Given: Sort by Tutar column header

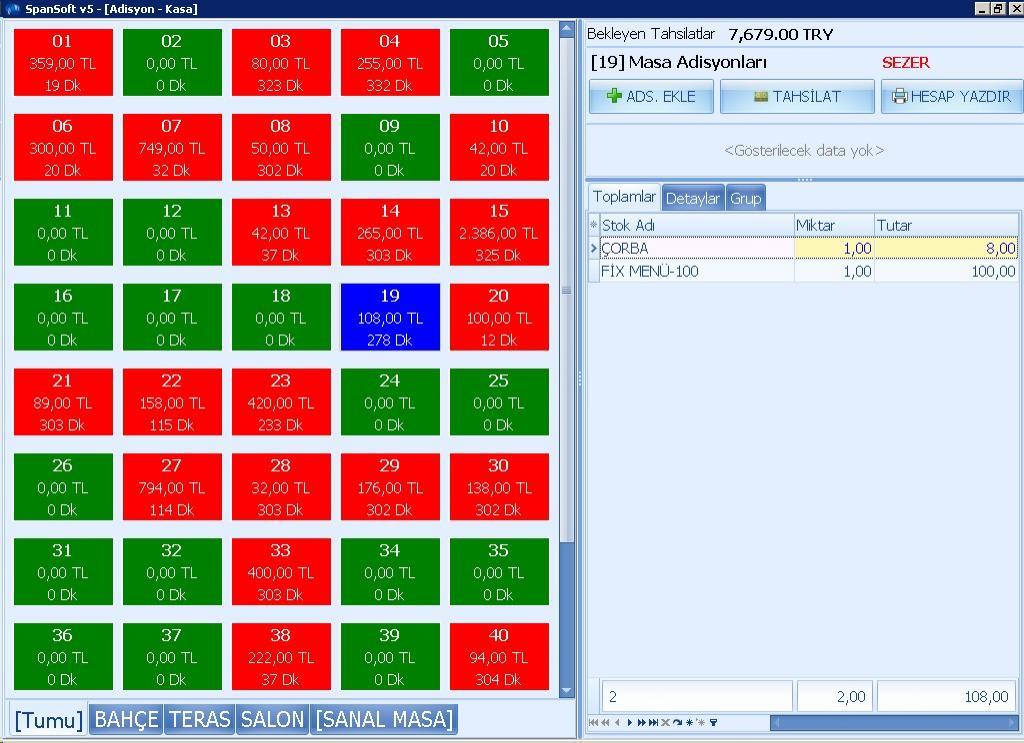Looking at the screenshot, I should (946, 225).
